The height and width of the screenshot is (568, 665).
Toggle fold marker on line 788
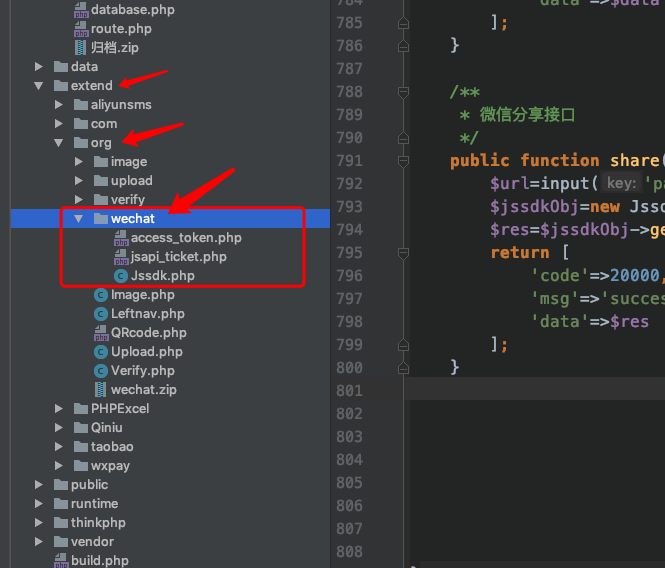(403, 92)
